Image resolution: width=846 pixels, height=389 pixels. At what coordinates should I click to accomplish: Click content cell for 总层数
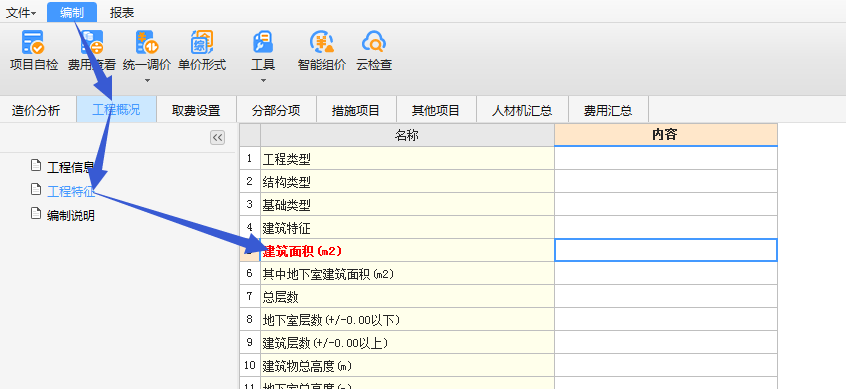pyautogui.click(x=666, y=297)
